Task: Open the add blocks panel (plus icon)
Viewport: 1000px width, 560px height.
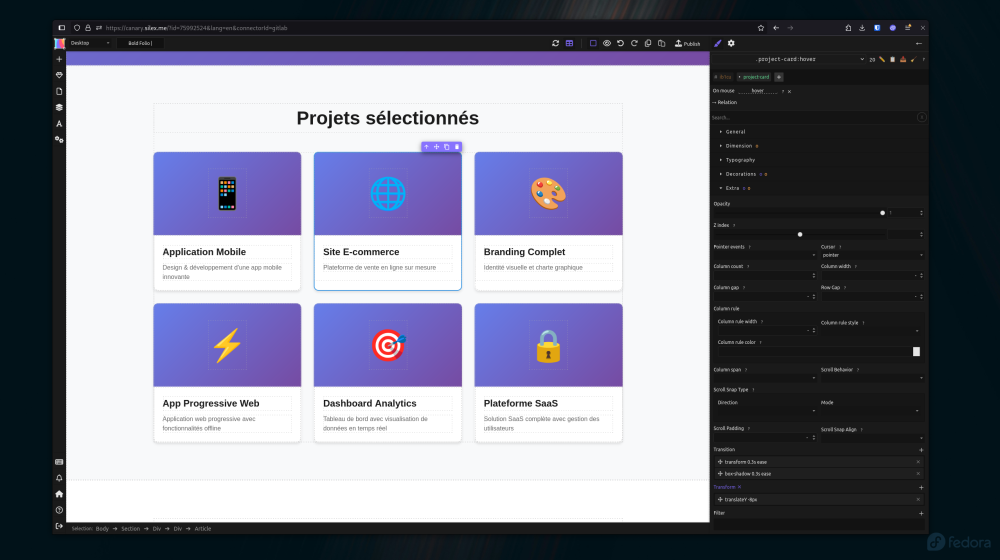Action: [x=59, y=59]
